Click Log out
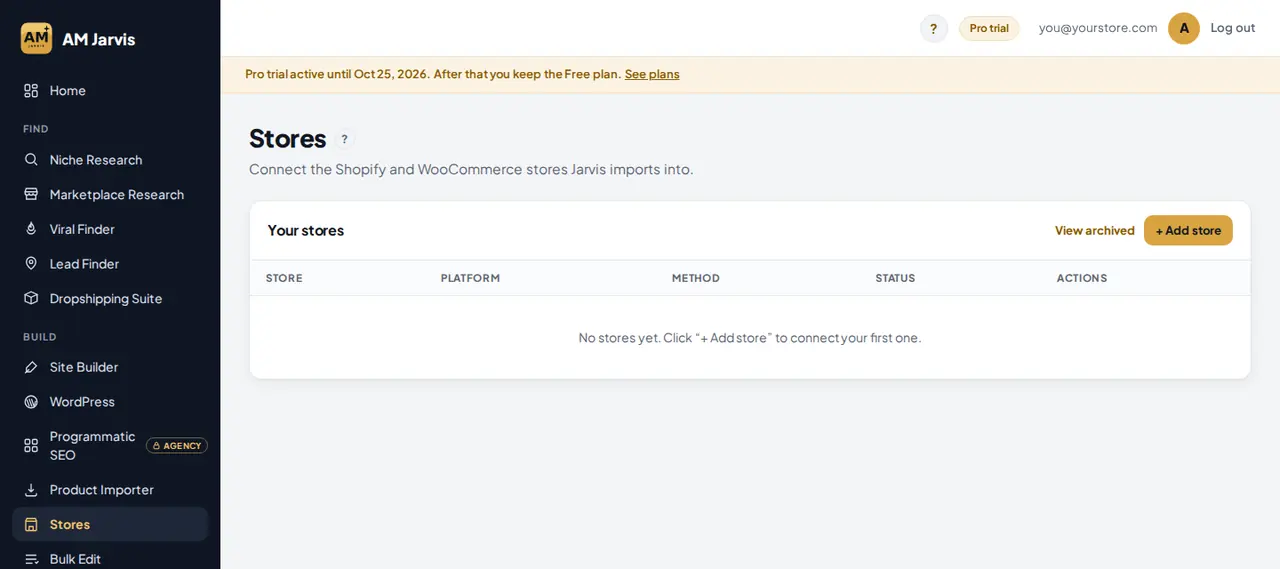1280x569 pixels. click(1232, 28)
